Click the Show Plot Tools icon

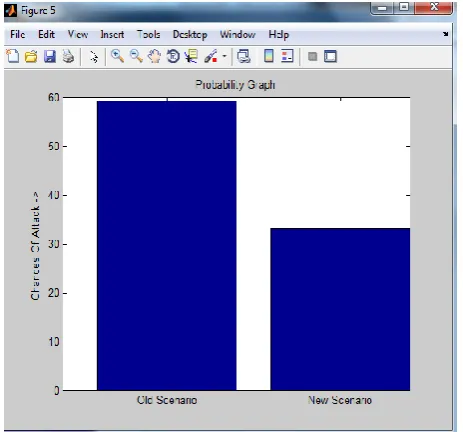click(x=330, y=56)
